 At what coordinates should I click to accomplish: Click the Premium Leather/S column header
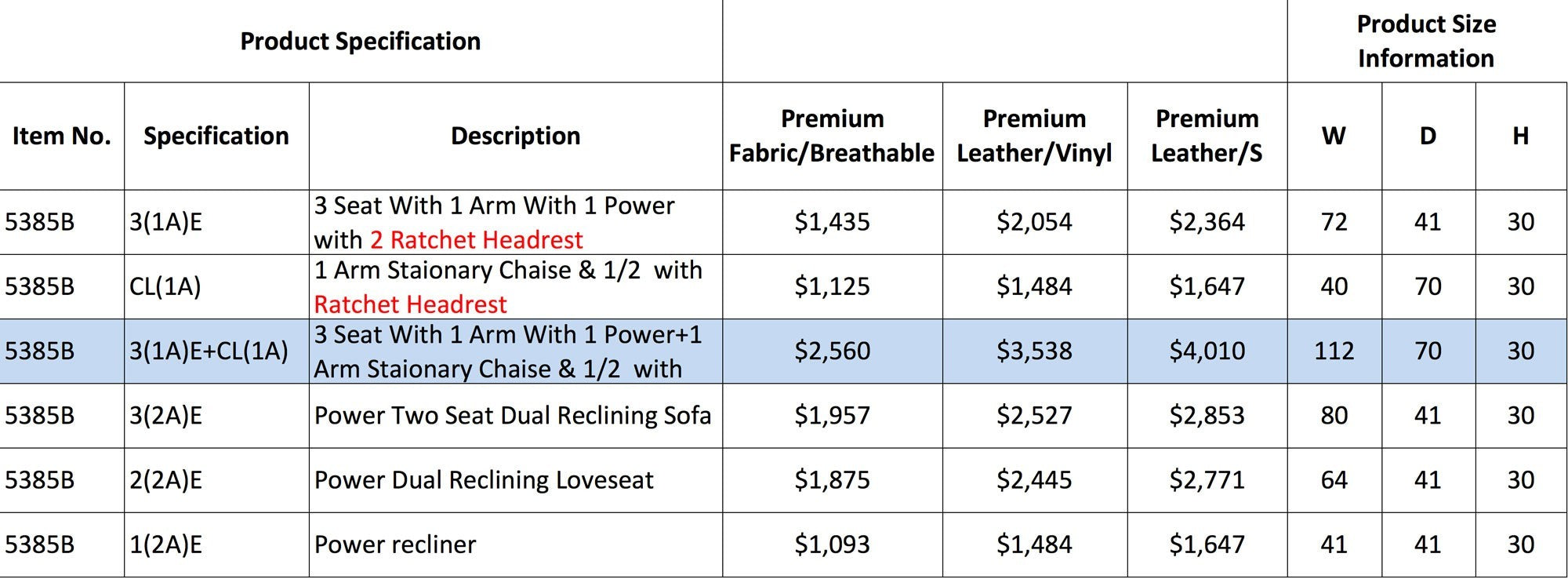pos(1207,136)
